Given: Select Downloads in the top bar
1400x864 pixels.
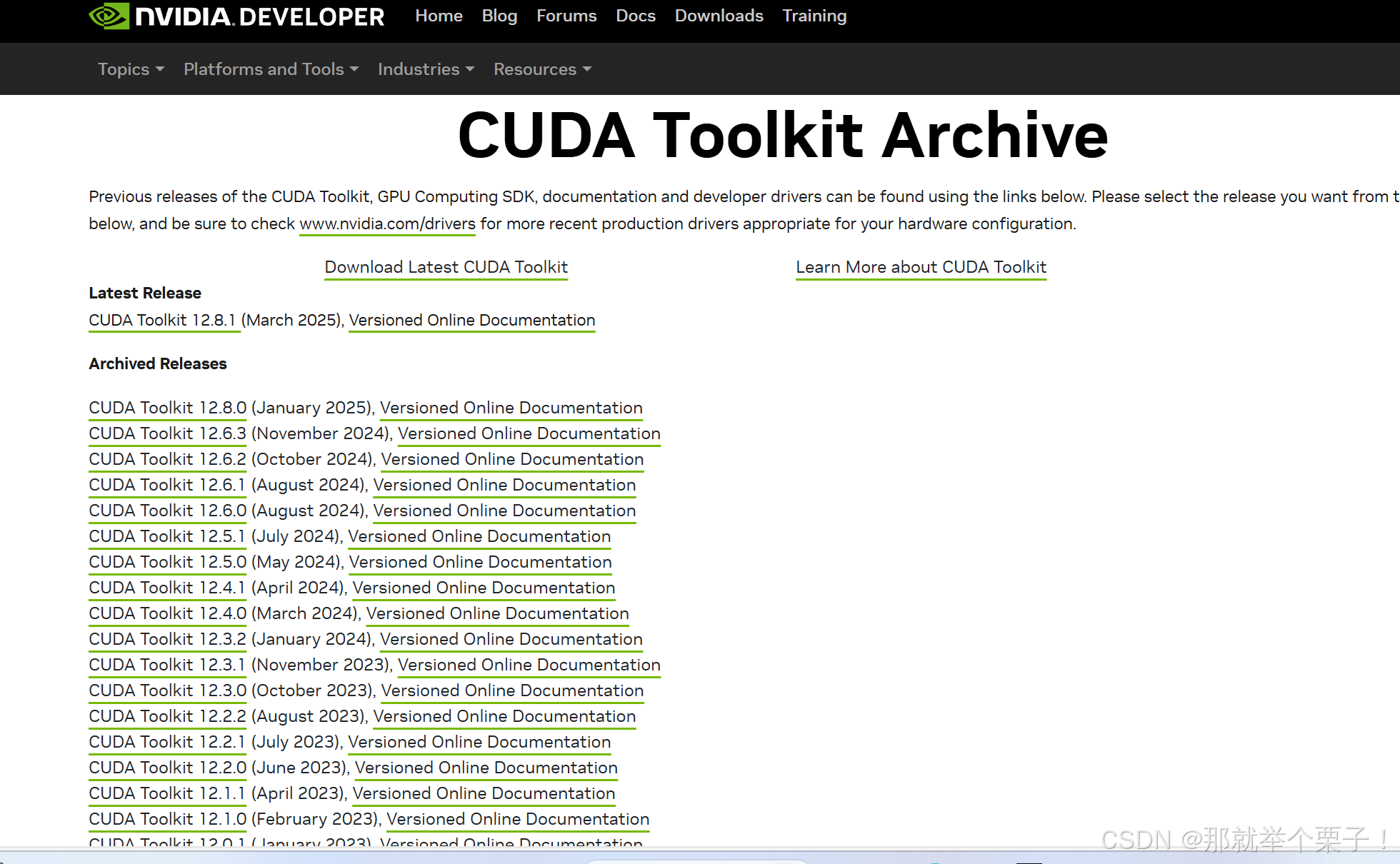Looking at the screenshot, I should [719, 16].
